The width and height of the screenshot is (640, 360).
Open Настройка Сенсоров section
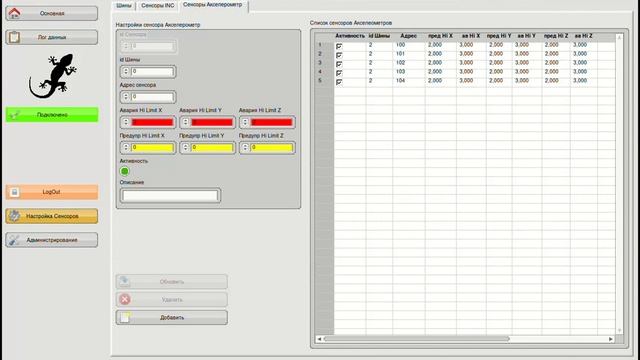pyautogui.click(x=52, y=216)
